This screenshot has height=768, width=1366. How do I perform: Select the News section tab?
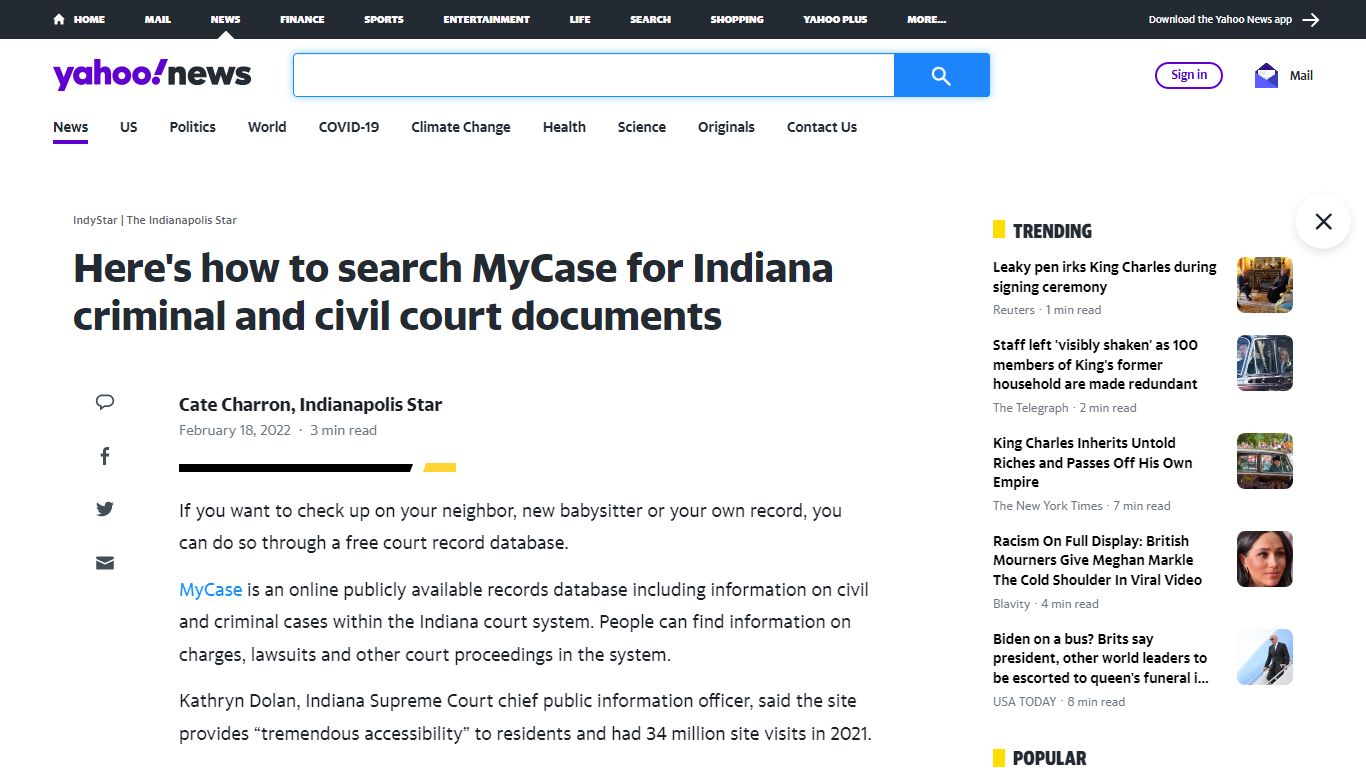(x=71, y=127)
